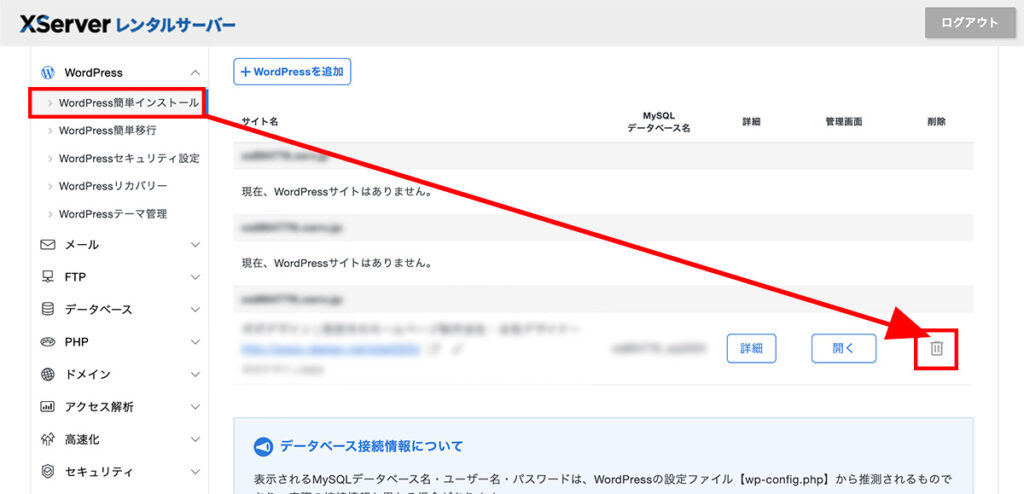Screen dimensions: 1024x494
Task: Click the アクセス解析 chart icon
Action: point(48,406)
